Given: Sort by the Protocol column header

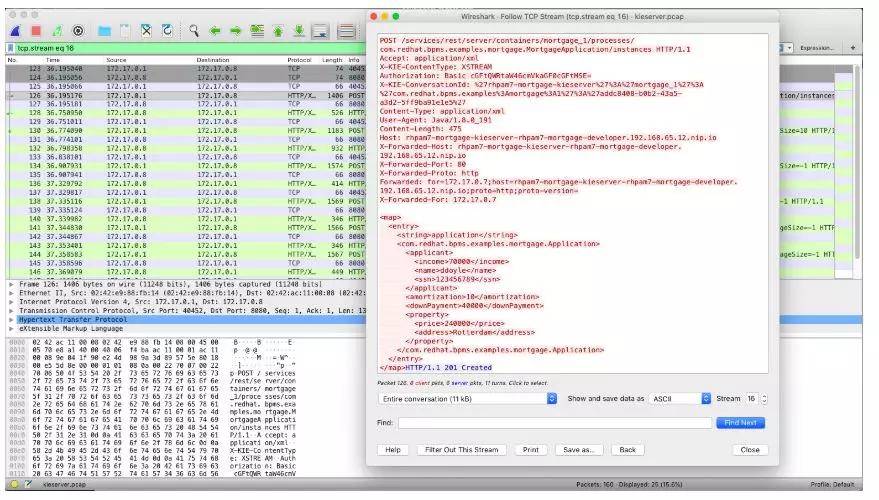Looking at the screenshot, I should 299,60.
